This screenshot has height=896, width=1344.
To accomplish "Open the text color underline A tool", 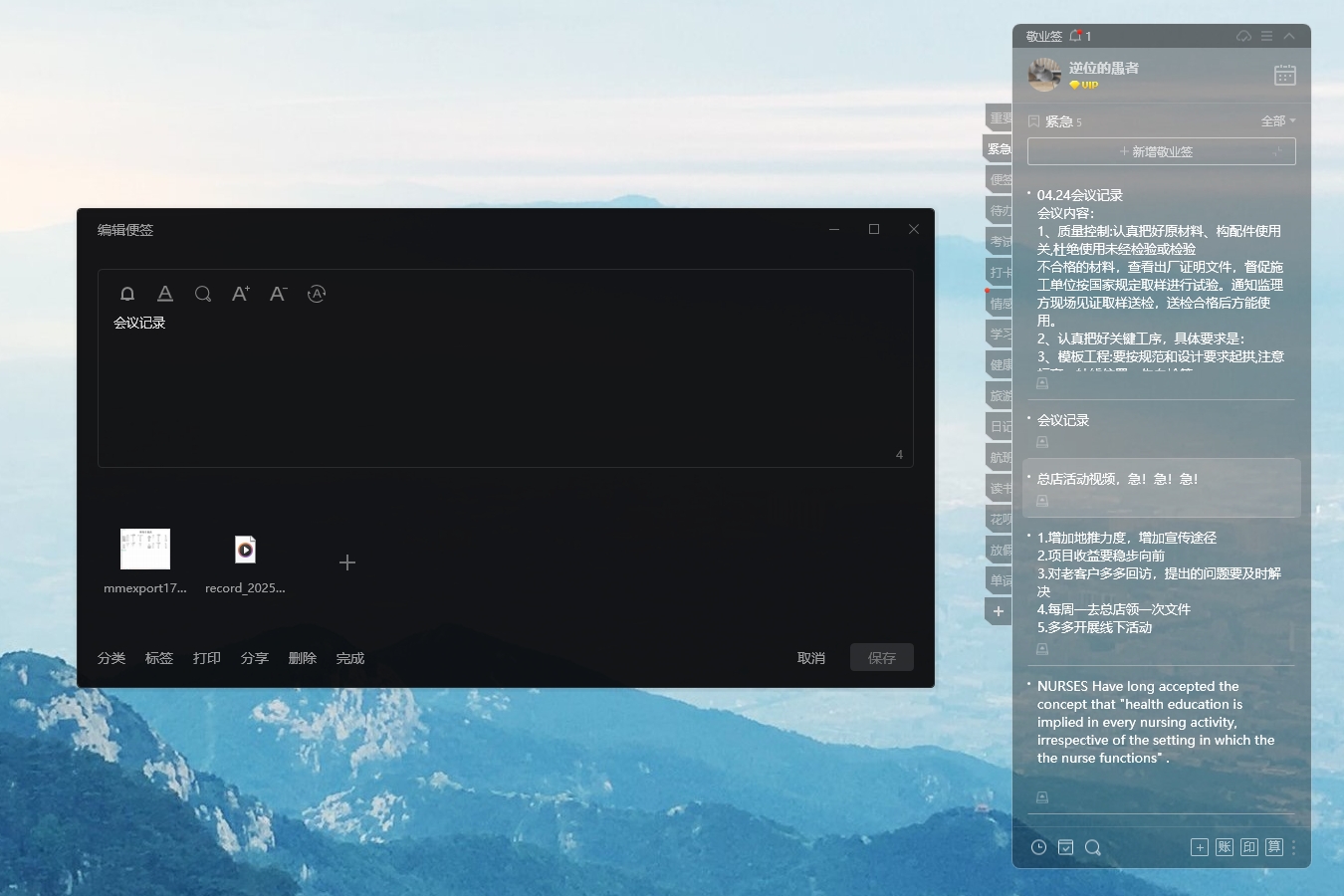I will pyautogui.click(x=165, y=294).
